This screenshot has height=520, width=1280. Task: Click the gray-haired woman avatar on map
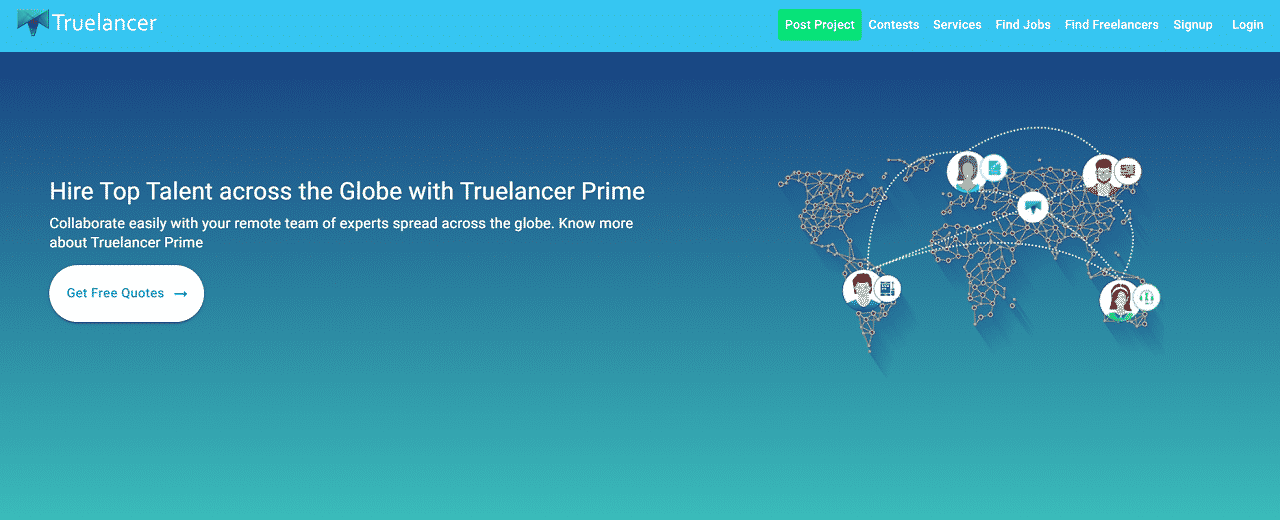coord(966,171)
